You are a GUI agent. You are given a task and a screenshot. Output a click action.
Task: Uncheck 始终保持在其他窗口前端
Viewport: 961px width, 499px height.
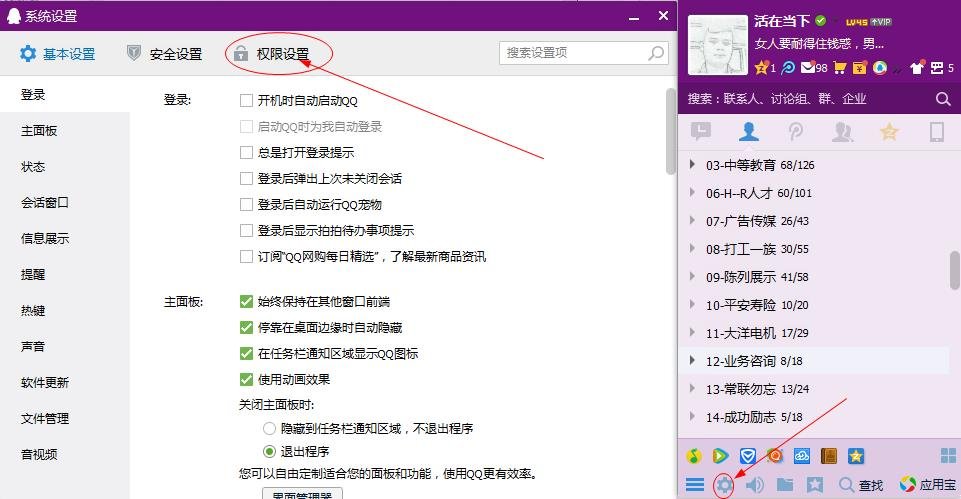click(x=246, y=302)
